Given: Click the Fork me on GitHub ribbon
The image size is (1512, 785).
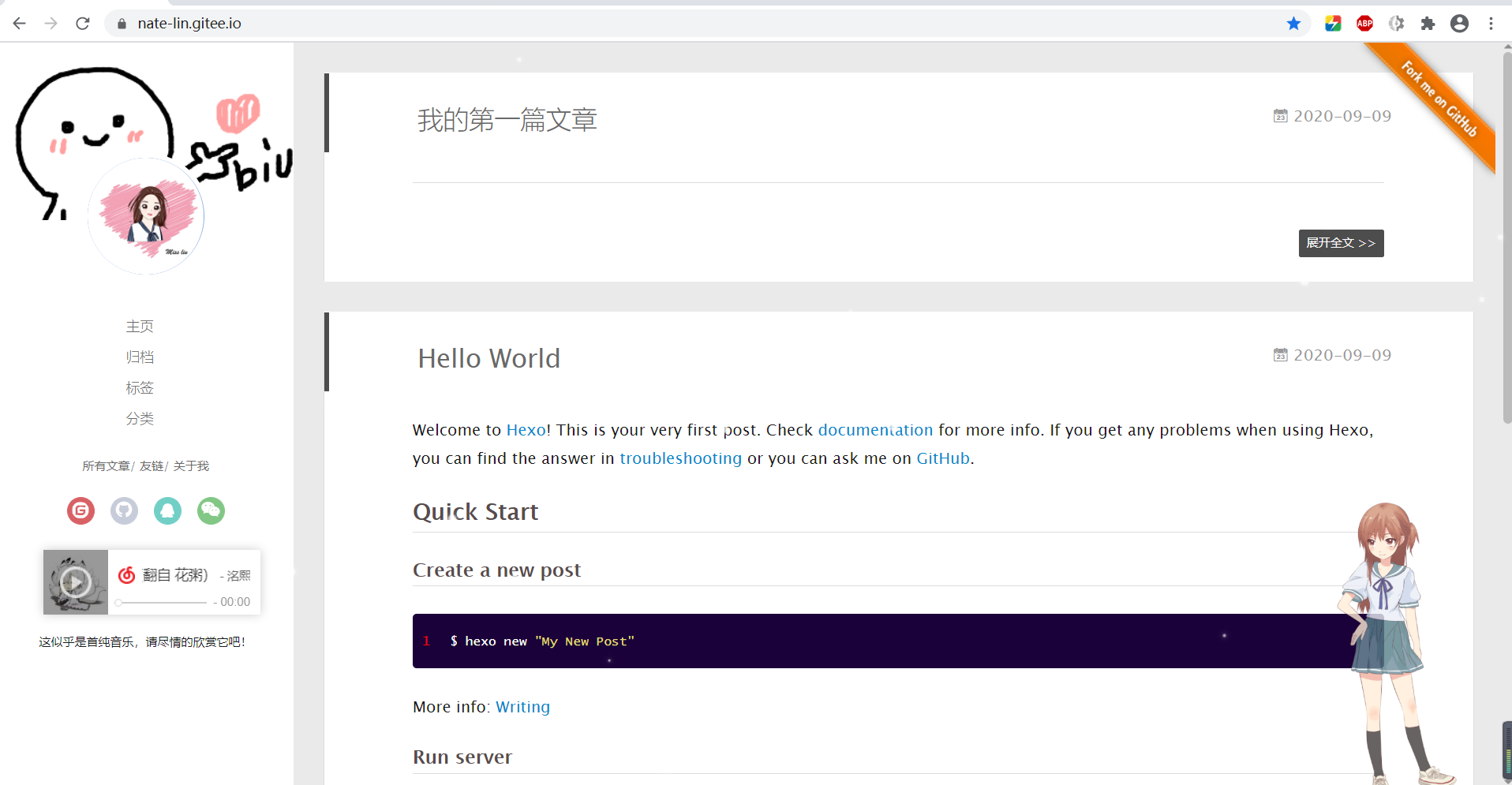Looking at the screenshot, I should tap(1439, 99).
